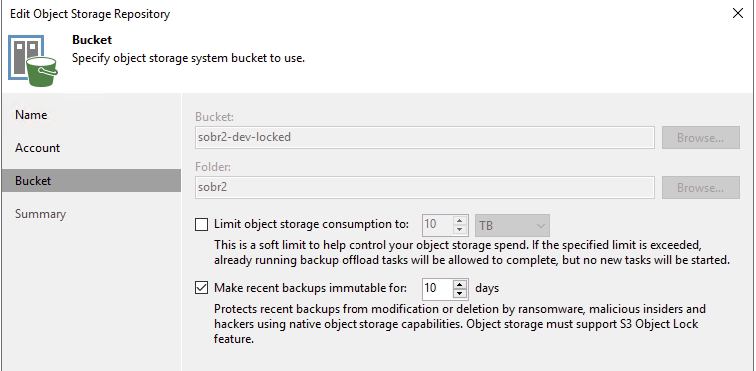Open the TB unit dropdown
Image resolution: width=756 pixels, height=371 pixels.
(513, 225)
